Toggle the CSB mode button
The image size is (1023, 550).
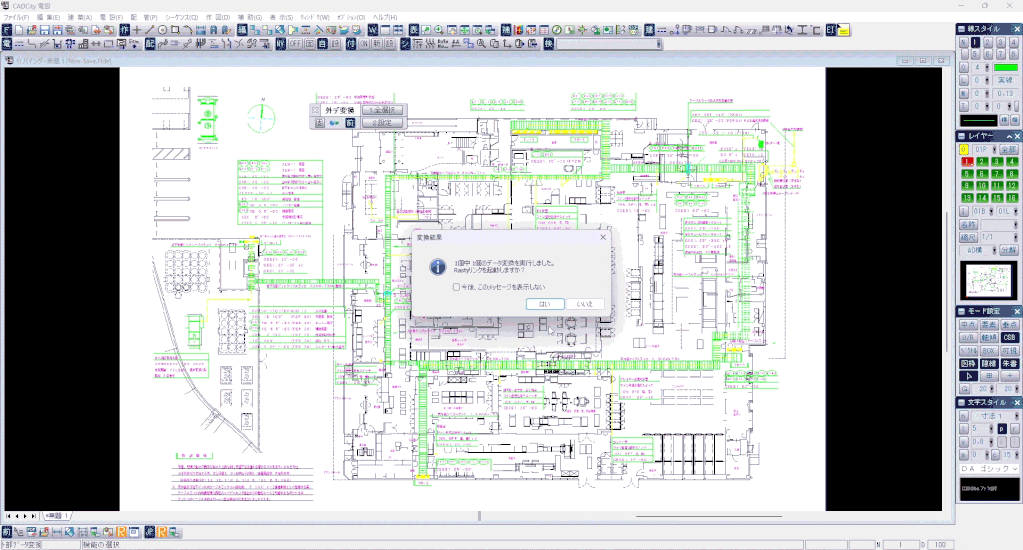pos(1009,337)
